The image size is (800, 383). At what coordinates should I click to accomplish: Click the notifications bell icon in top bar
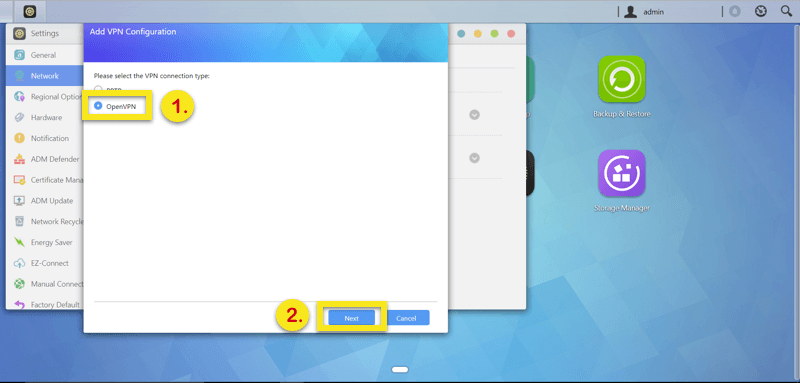click(x=734, y=11)
